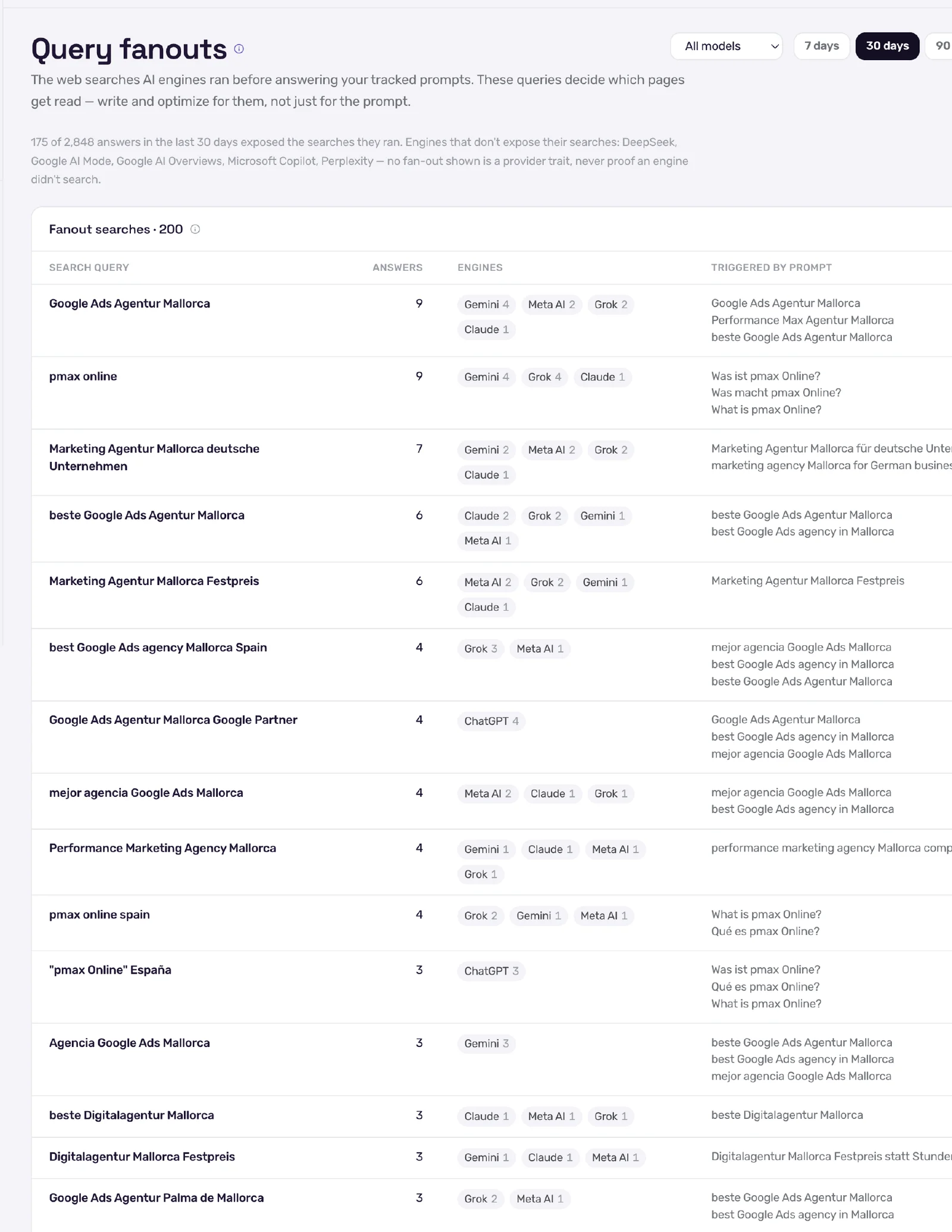Select the 'beste Google Ads Agentur Mallorca' query
Image resolution: width=952 pixels, height=1232 pixels.
(146, 515)
